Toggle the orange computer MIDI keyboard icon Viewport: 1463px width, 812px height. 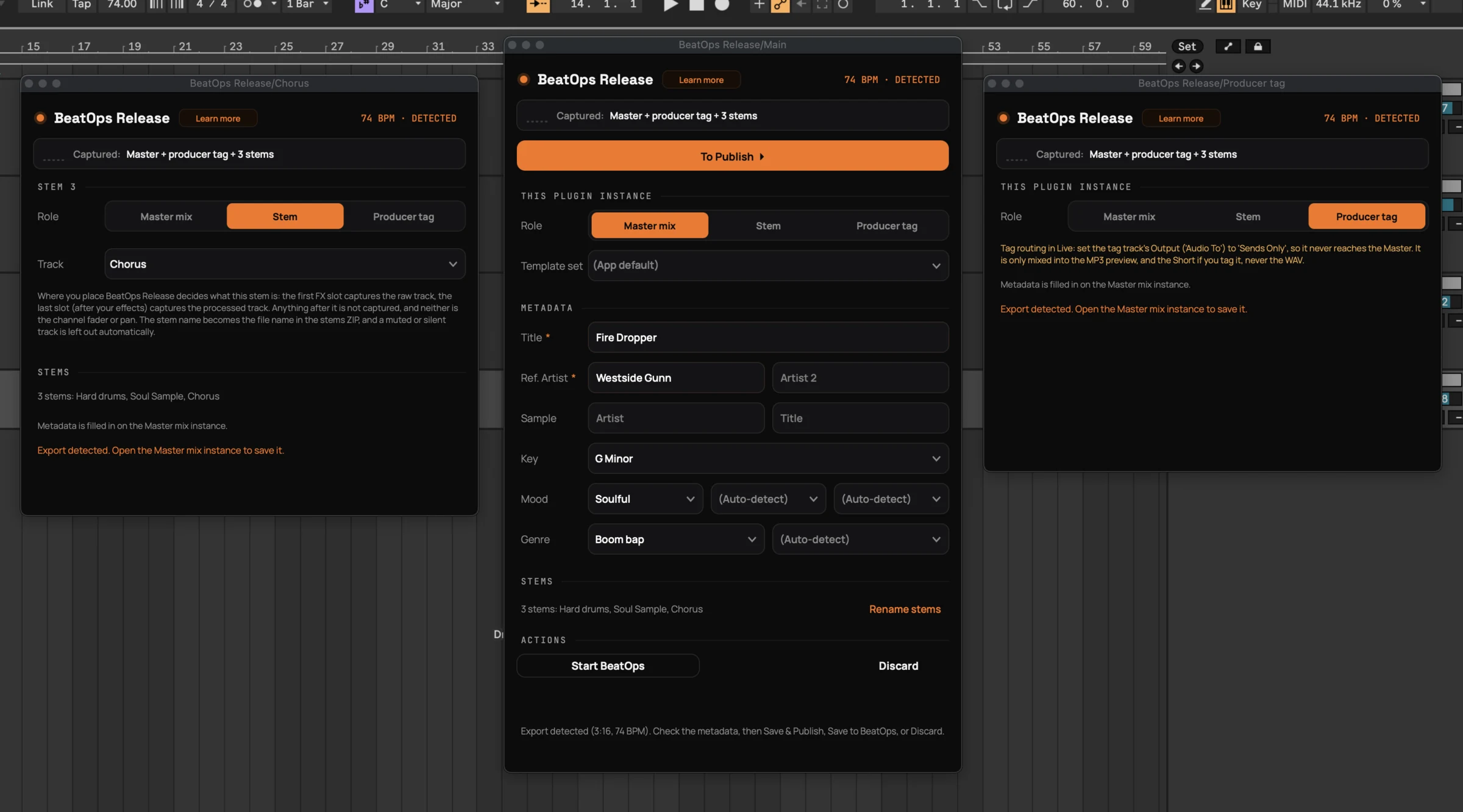[x=1226, y=5]
